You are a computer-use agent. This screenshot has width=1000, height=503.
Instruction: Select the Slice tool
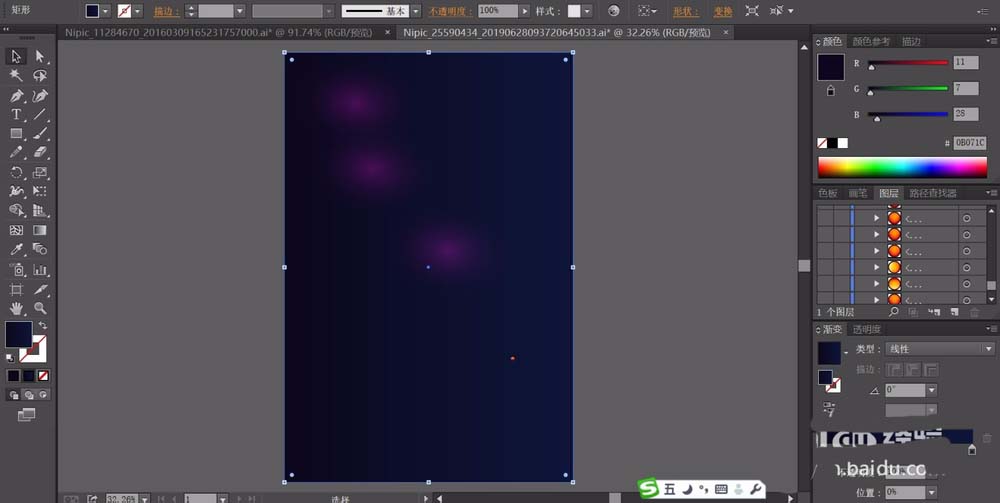[40, 289]
